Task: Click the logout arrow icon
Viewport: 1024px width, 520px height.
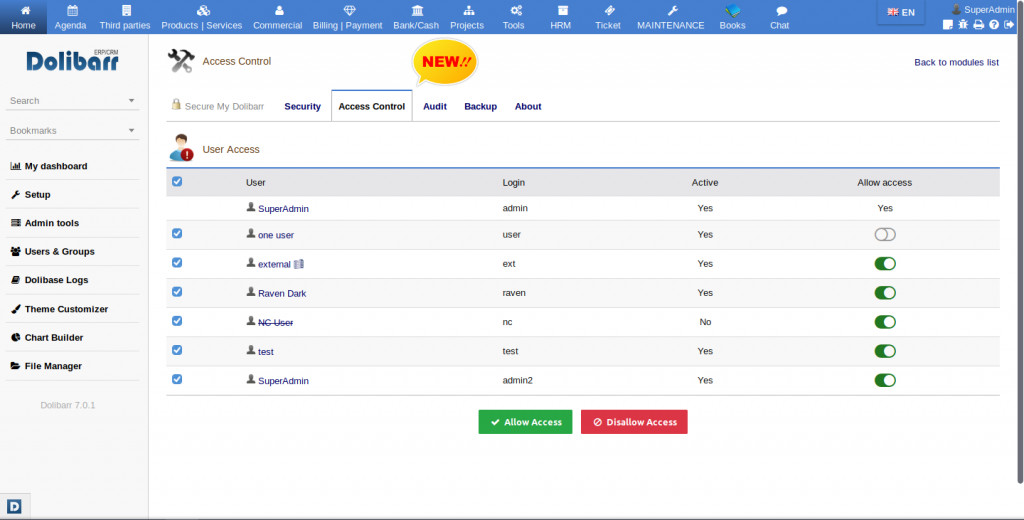Action: [x=1008, y=25]
